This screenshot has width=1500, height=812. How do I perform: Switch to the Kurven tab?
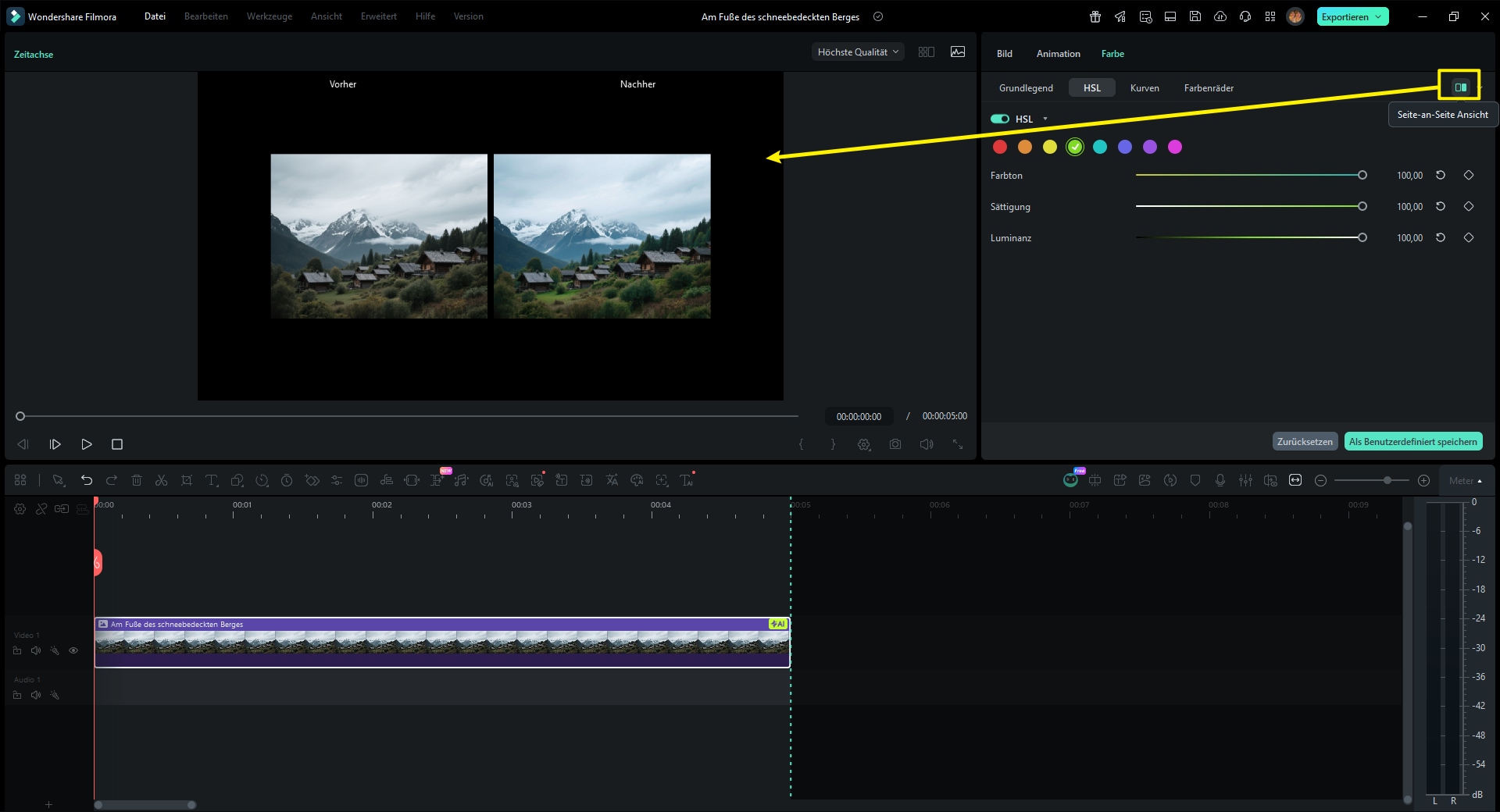click(1145, 88)
